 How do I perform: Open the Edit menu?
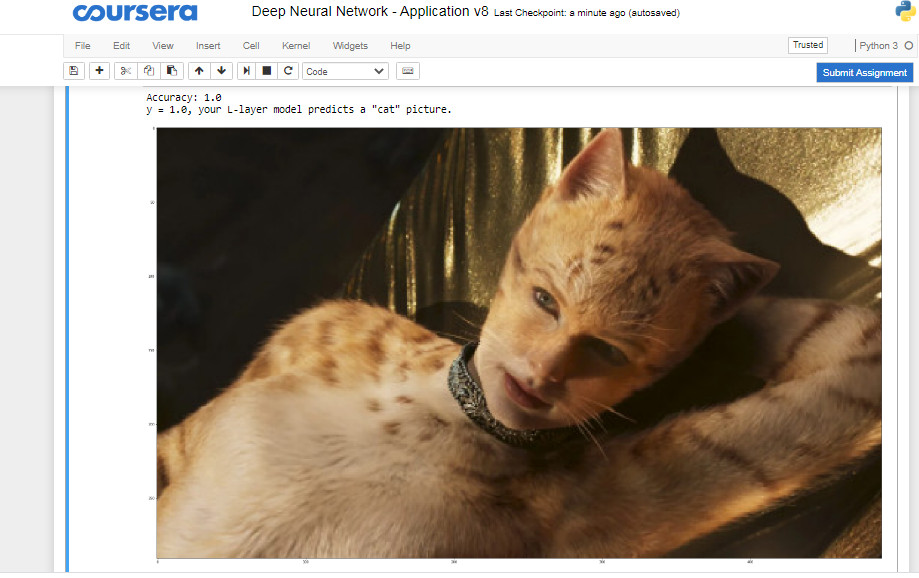coord(121,46)
